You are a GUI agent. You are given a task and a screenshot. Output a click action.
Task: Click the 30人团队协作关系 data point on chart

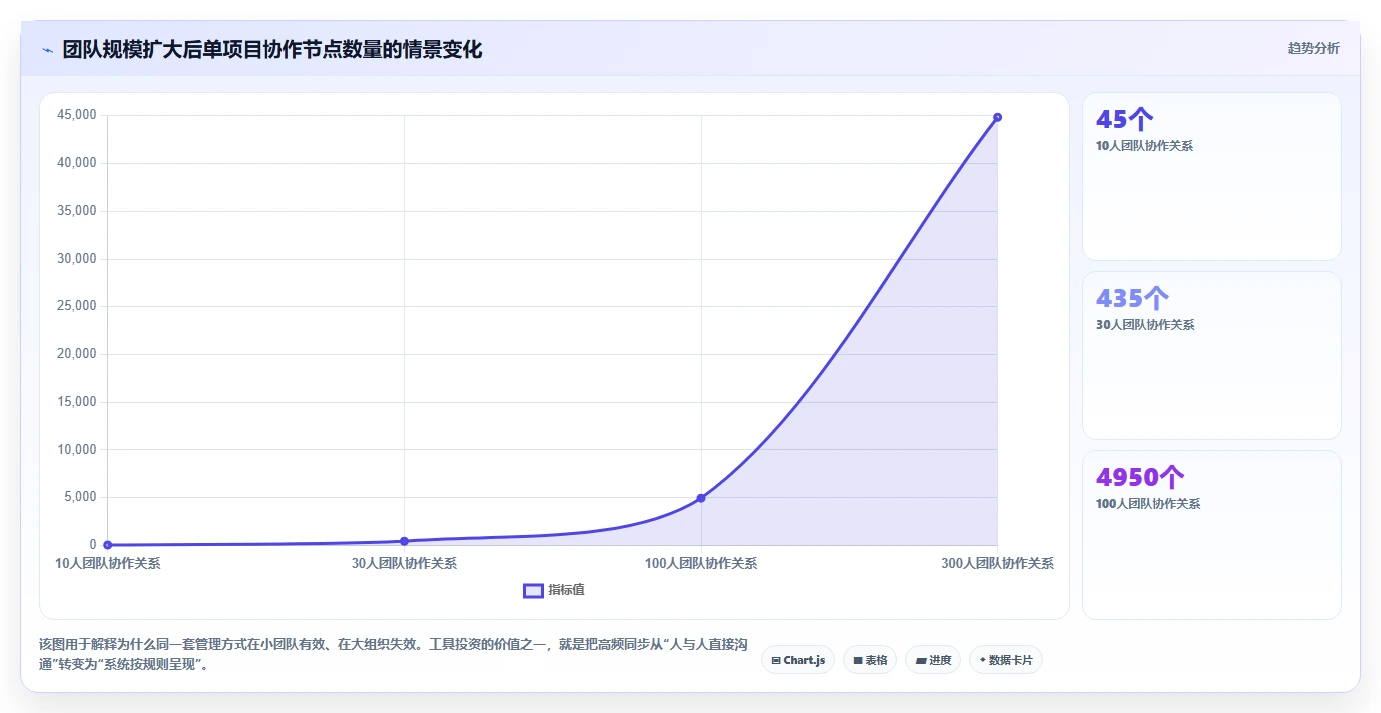[x=404, y=541]
